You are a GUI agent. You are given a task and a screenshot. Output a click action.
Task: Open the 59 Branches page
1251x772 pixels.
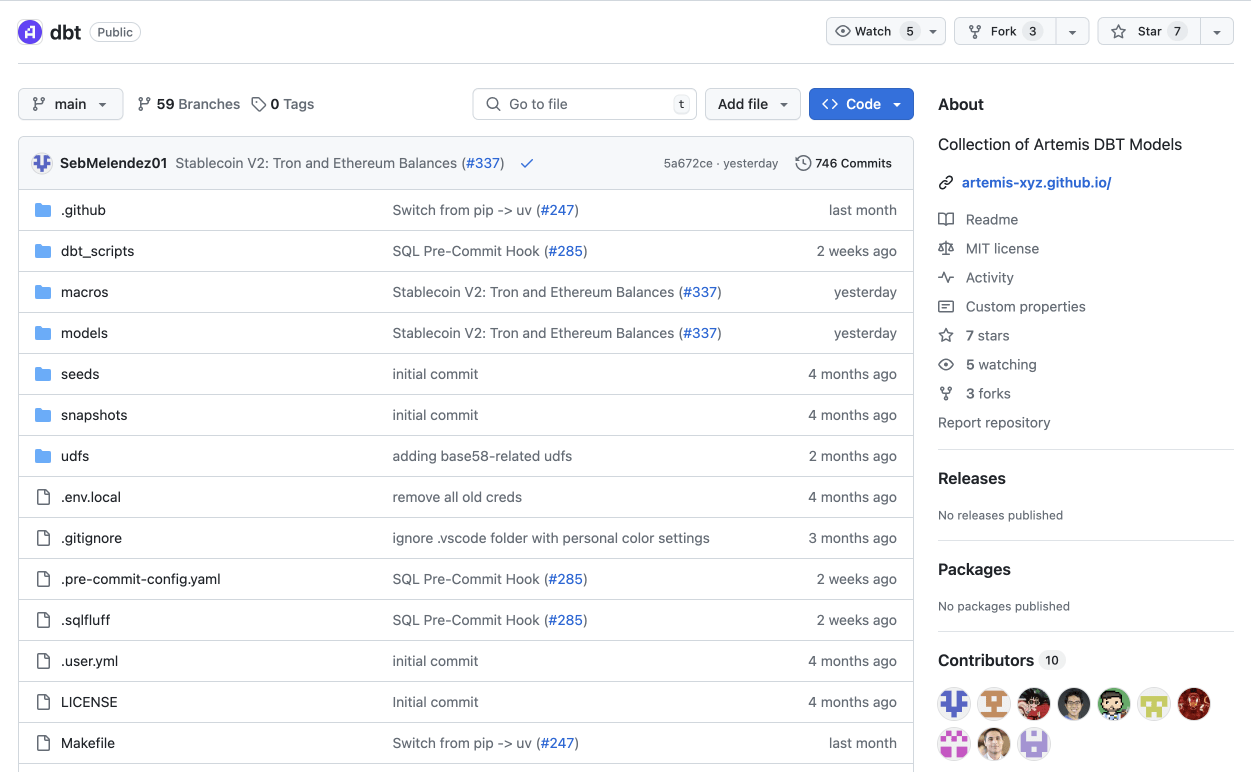(x=189, y=104)
